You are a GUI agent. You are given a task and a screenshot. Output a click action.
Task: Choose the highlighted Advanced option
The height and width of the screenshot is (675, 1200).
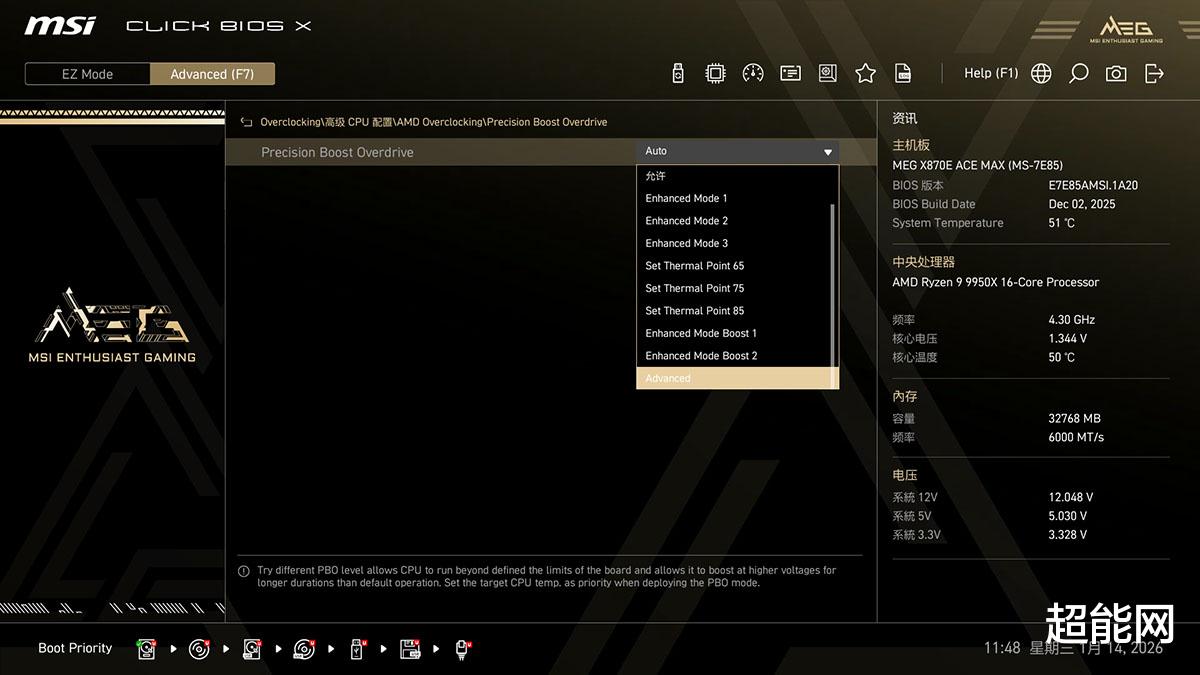pyautogui.click(x=737, y=378)
